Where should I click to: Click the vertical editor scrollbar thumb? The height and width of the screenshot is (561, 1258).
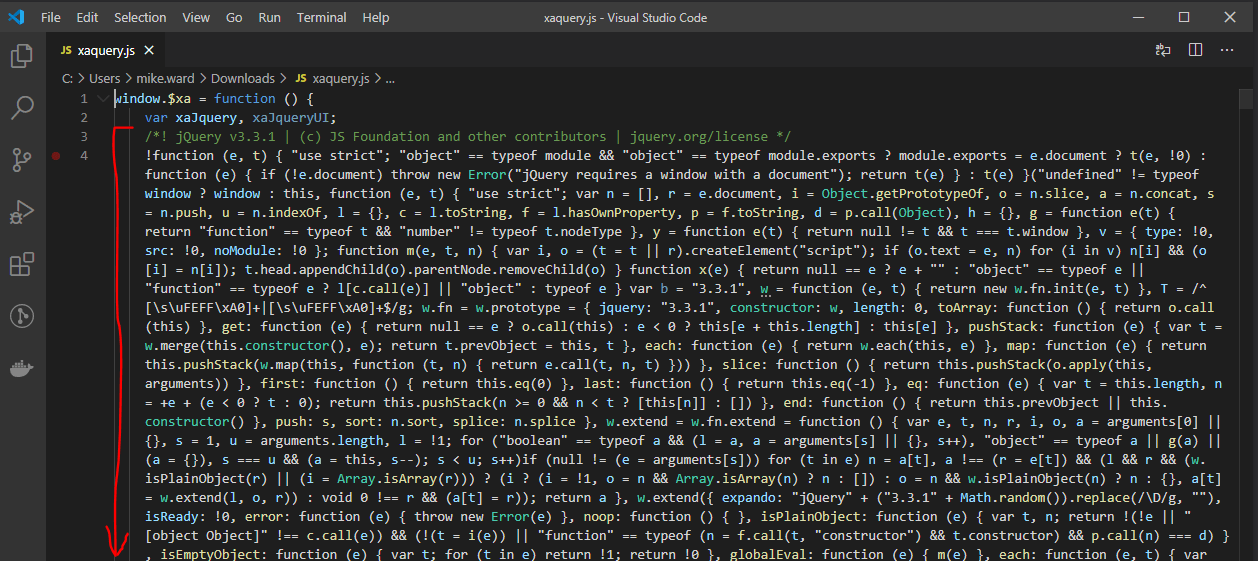pyautogui.click(x=1245, y=98)
